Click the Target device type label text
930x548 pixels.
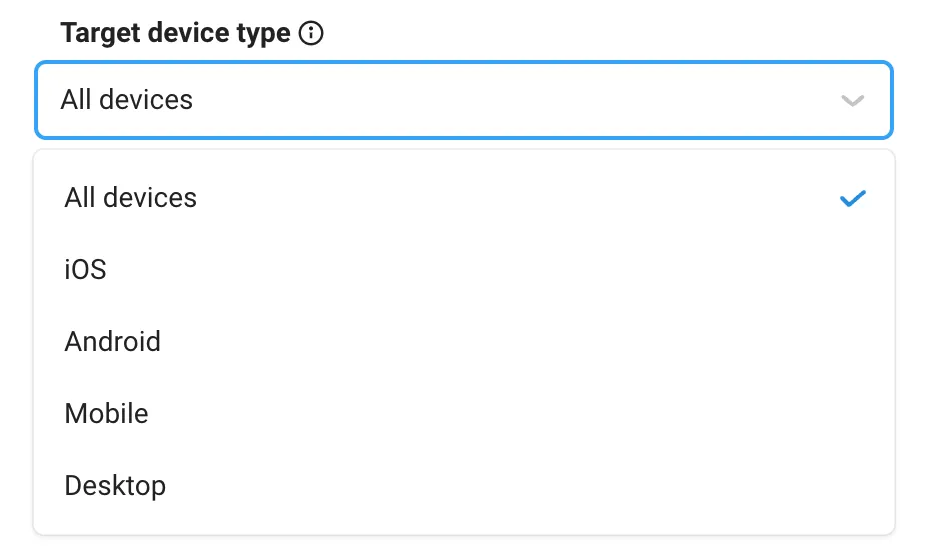(x=176, y=33)
